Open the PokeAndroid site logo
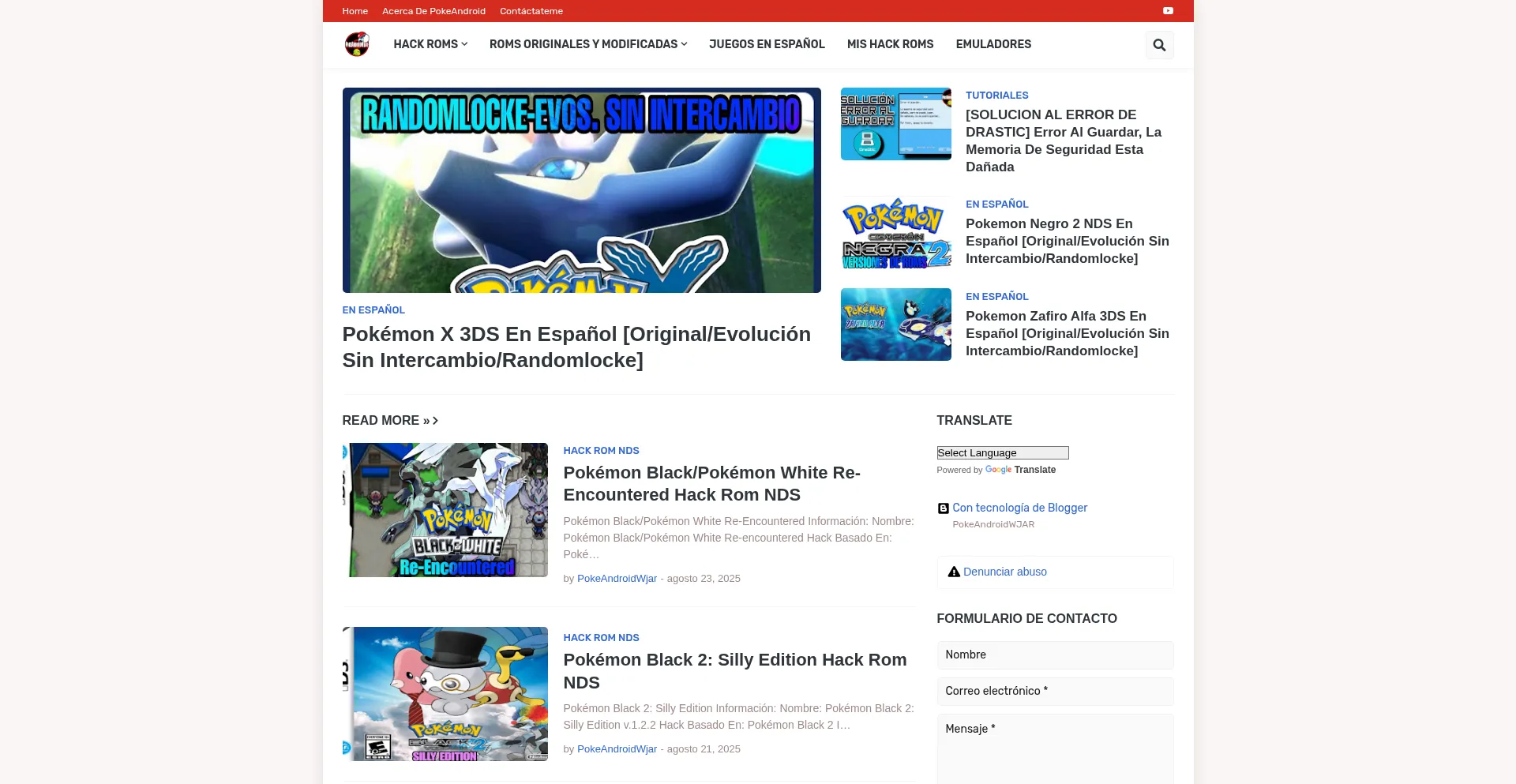This screenshot has height=784, width=1516. point(357,44)
